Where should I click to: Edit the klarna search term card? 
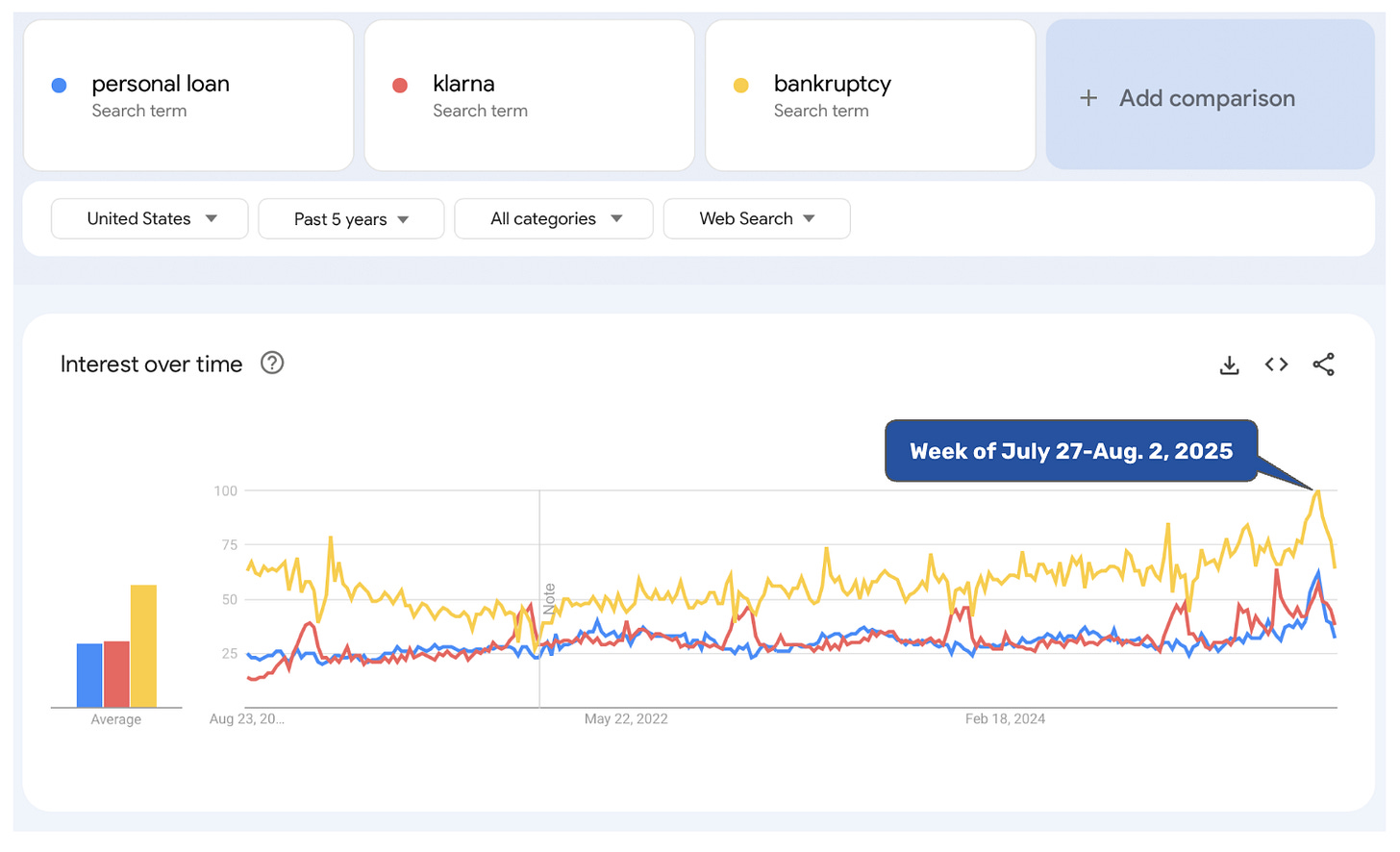click(529, 96)
